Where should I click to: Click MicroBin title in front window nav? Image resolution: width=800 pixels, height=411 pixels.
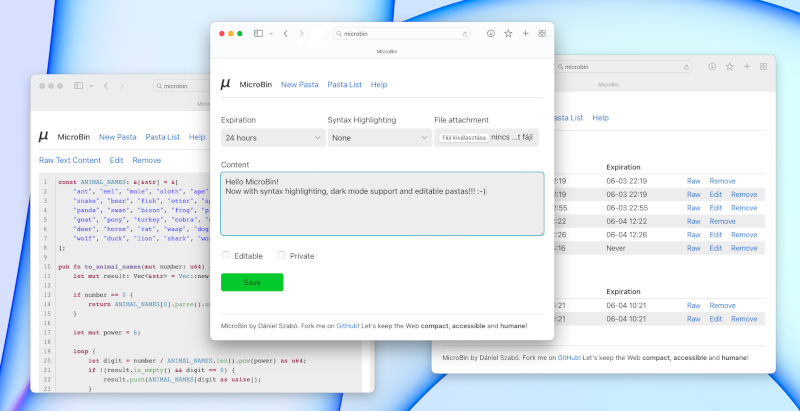[256, 85]
